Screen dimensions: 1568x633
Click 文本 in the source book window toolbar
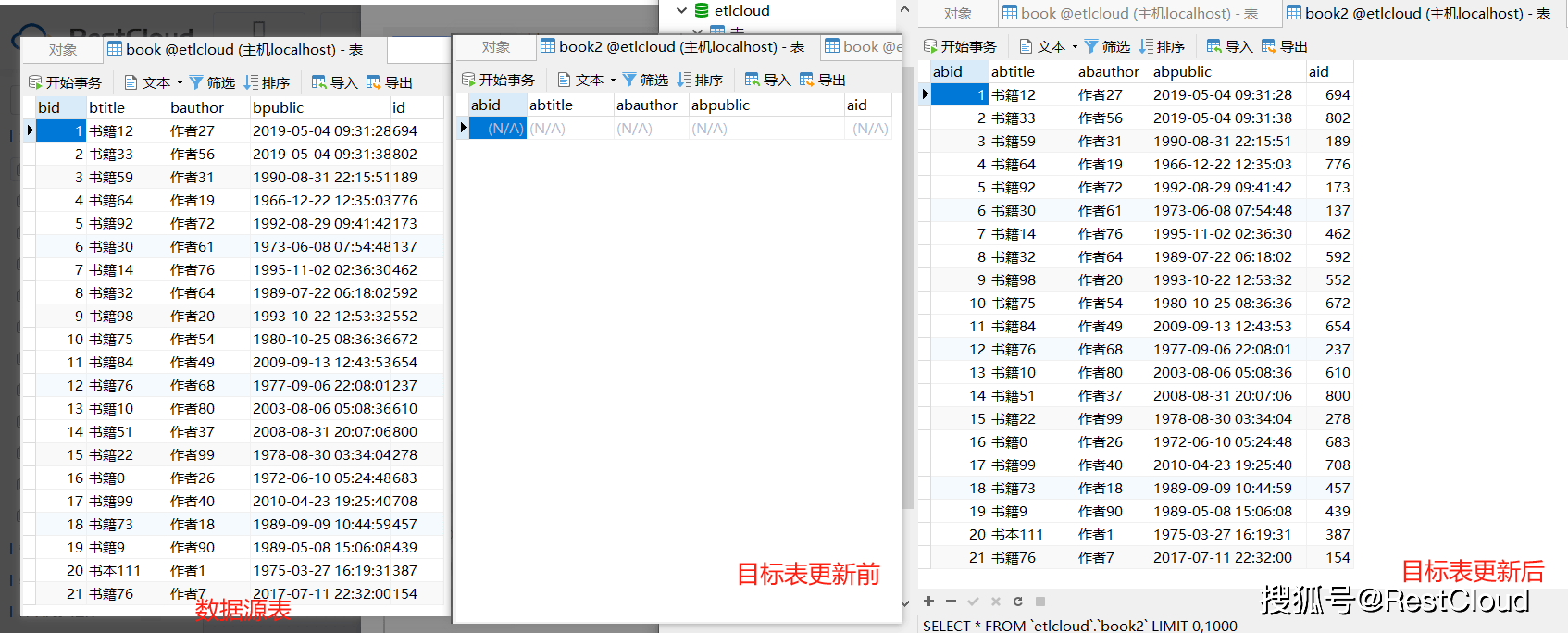click(x=147, y=82)
